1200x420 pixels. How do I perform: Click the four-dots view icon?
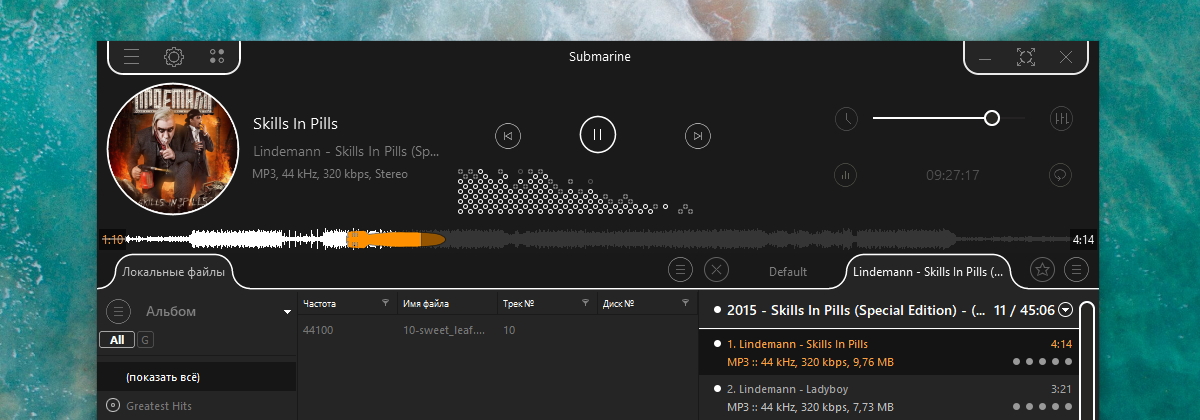[x=217, y=57]
